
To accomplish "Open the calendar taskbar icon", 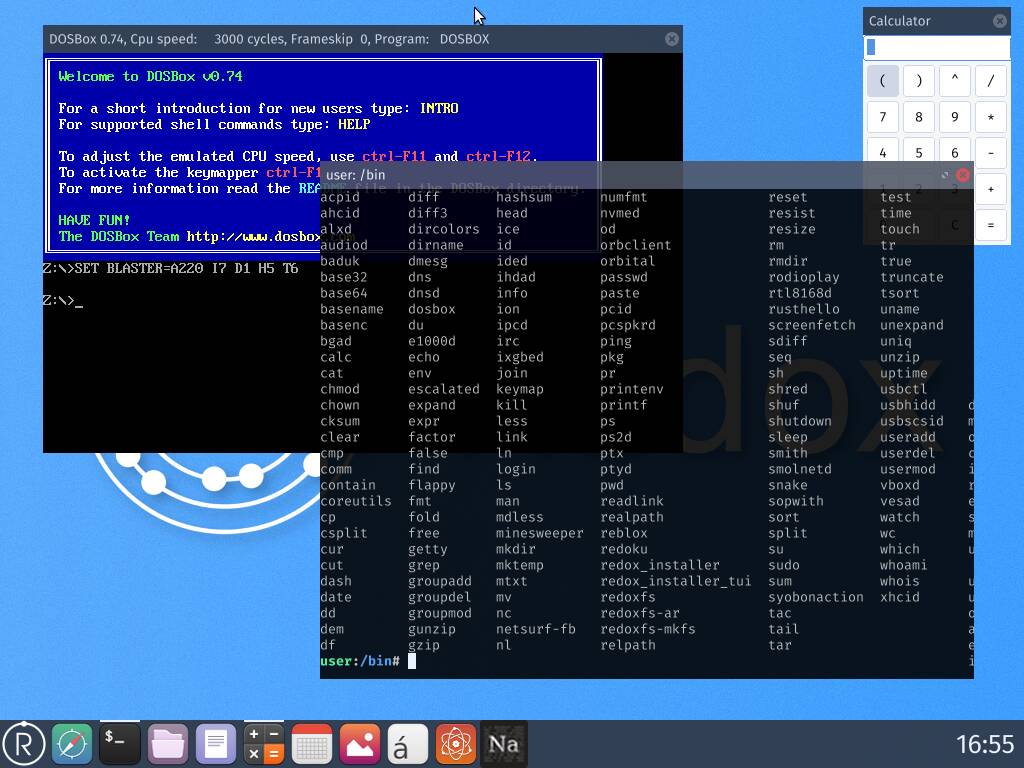I will click(312, 744).
